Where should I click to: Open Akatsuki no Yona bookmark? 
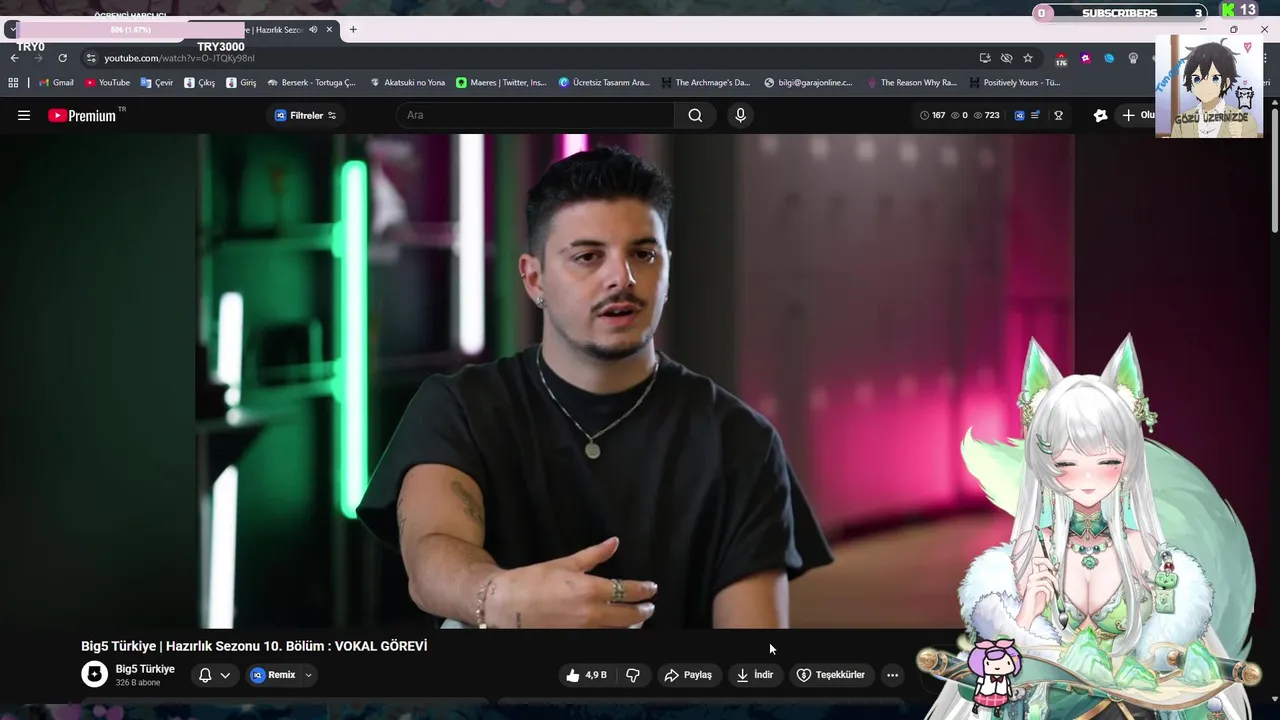pyautogui.click(x=408, y=83)
